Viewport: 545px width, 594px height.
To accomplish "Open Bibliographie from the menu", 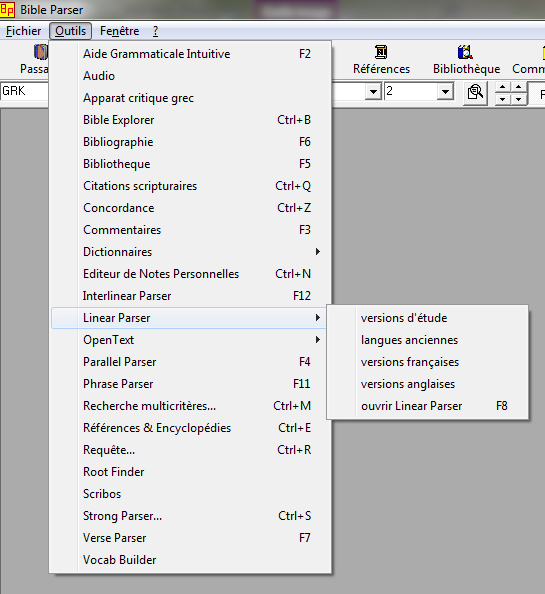I will [191, 142].
